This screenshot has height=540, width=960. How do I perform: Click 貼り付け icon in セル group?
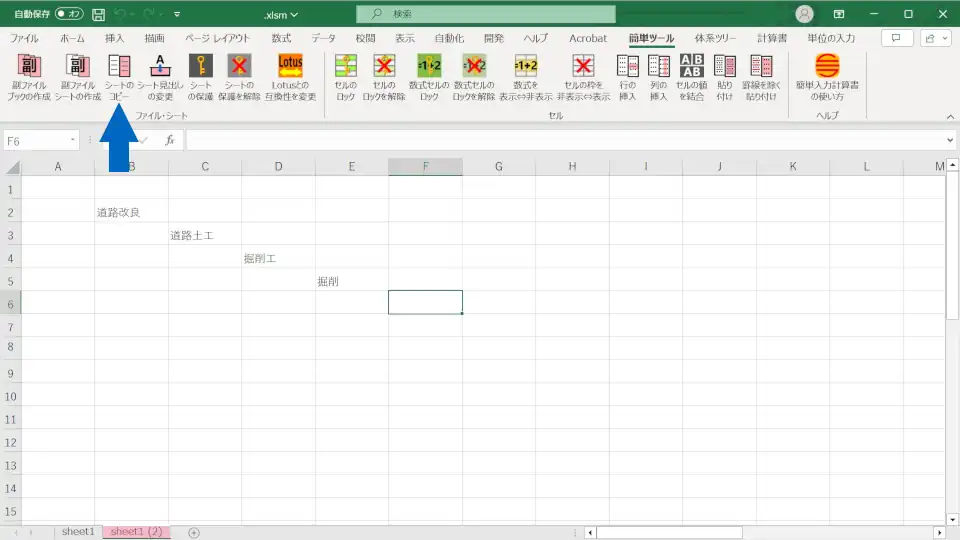tap(724, 66)
